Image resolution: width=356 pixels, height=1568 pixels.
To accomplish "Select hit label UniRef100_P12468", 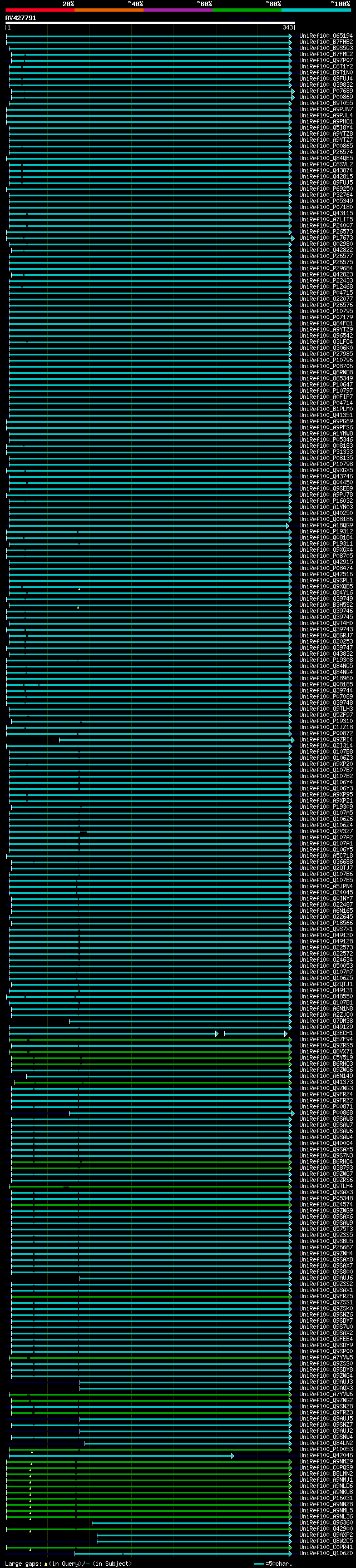I will (x=325, y=286).
